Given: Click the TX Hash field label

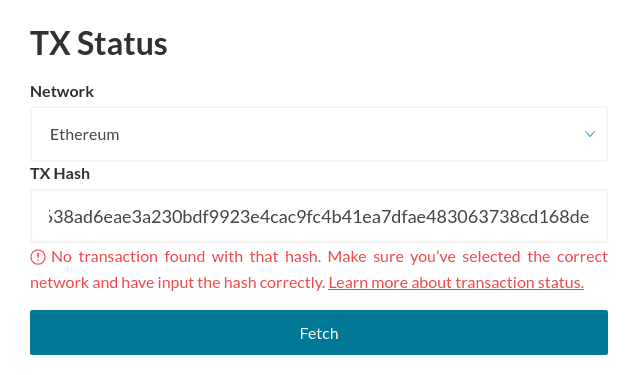Looking at the screenshot, I should 60,174.
